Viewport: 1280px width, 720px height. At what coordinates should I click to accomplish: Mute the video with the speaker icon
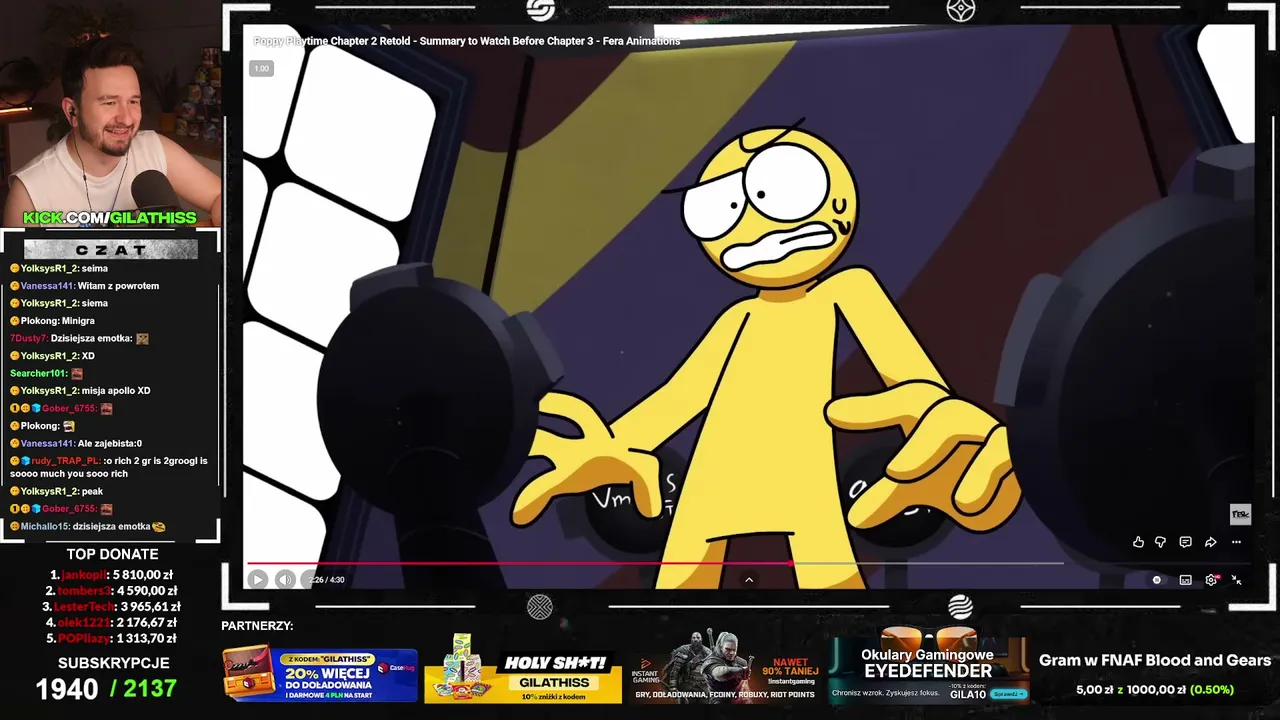point(285,579)
